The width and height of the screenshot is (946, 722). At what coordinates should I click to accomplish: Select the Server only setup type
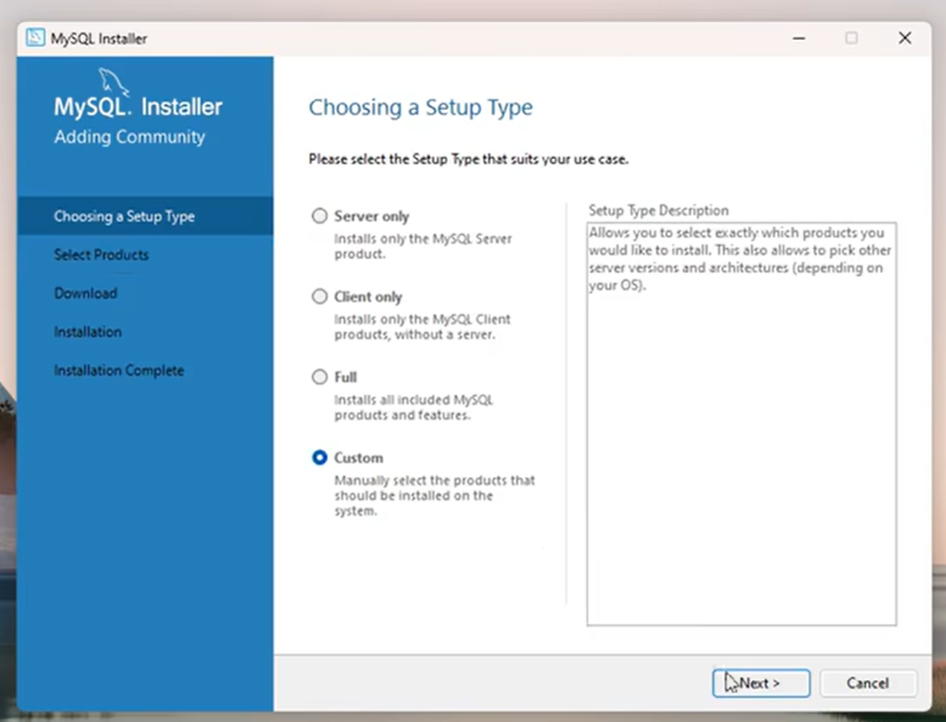click(319, 216)
